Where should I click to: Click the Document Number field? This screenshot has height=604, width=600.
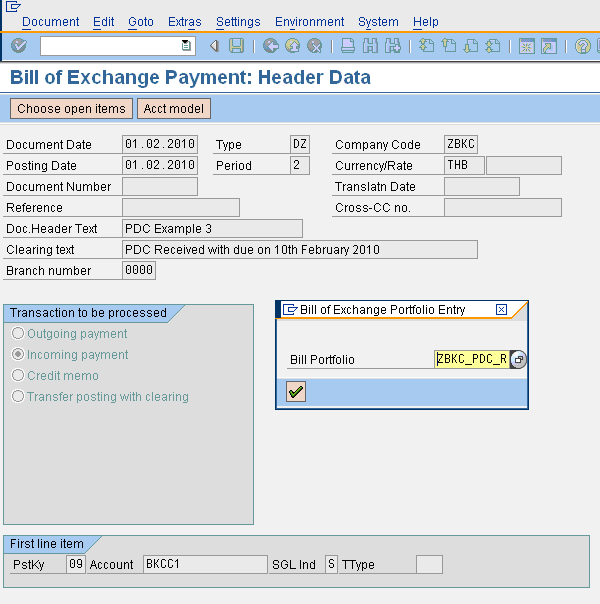tap(160, 186)
